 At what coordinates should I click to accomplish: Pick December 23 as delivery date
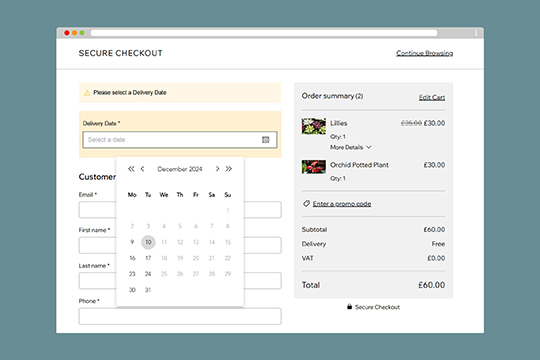click(x=132, y=274)
